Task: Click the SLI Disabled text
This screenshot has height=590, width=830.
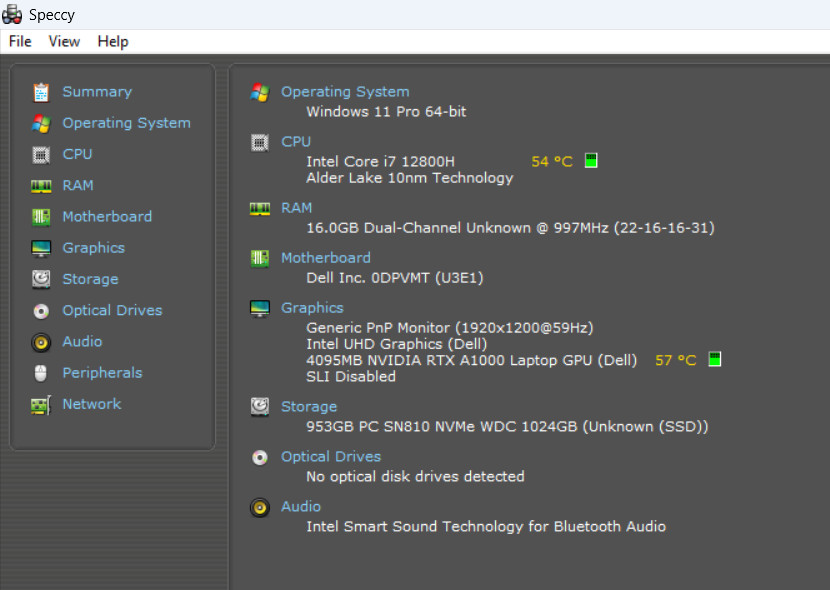Action: 351,377
